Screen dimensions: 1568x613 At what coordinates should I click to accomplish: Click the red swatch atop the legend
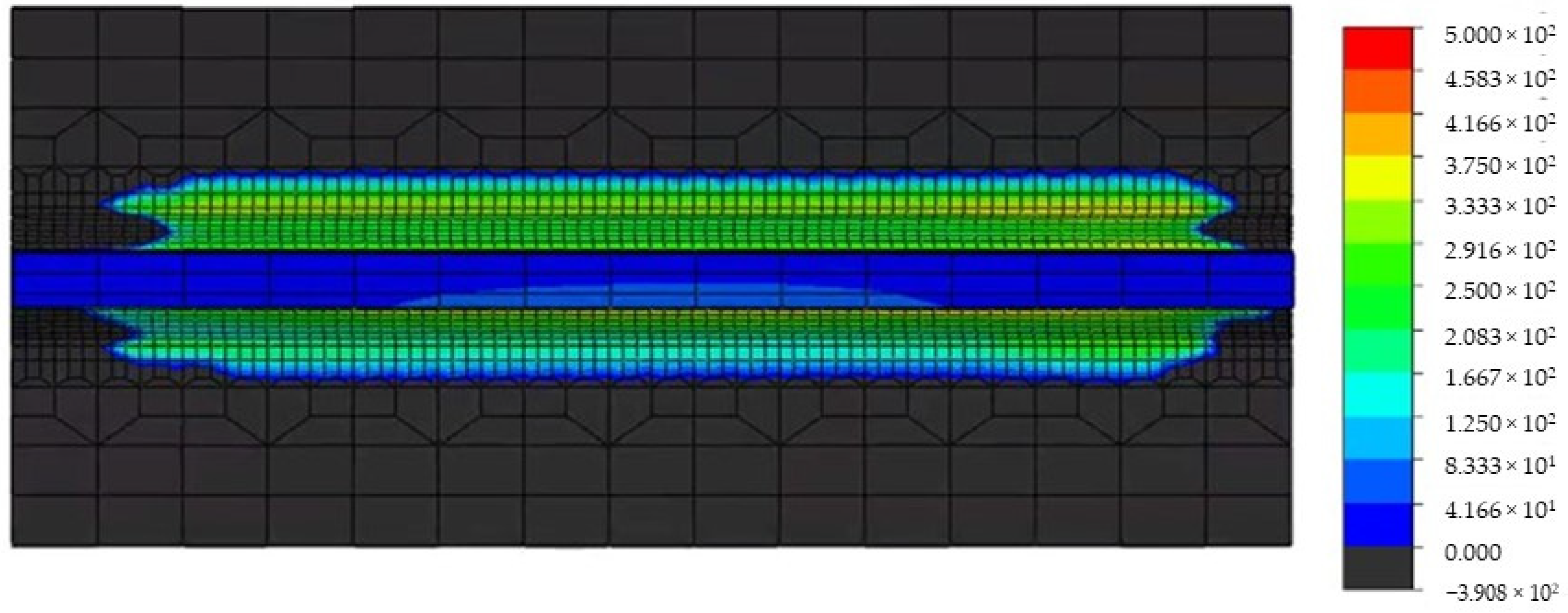[1378, 48]
